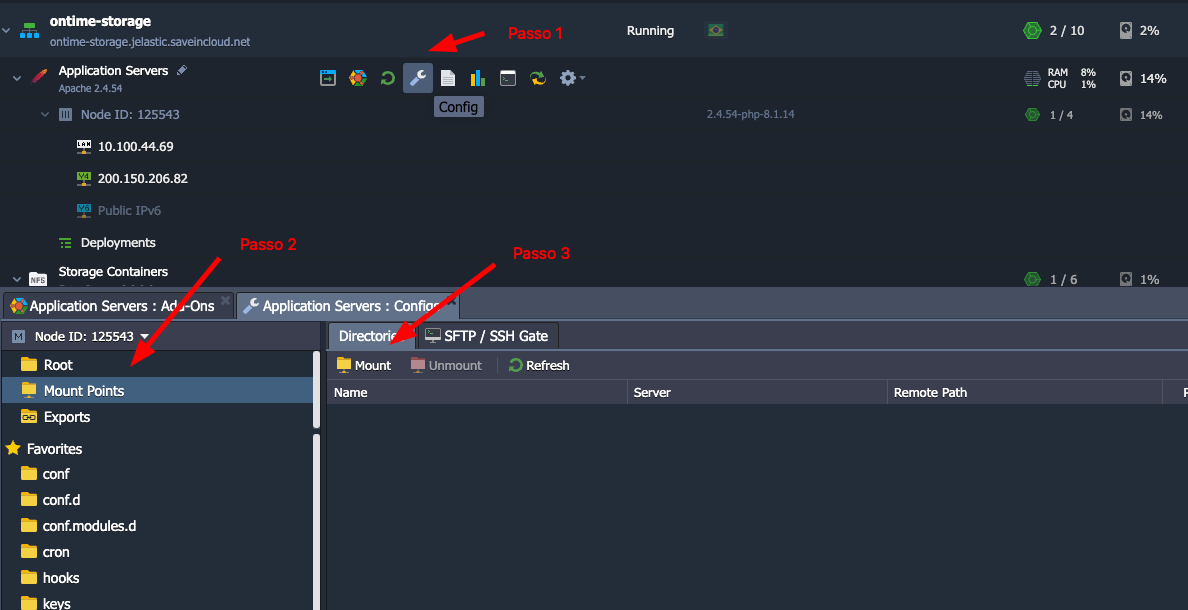This screenshot has width=1188, height=610.
Task: Open the Add-Ons icon for Application Servers
Action: (357, 78)
